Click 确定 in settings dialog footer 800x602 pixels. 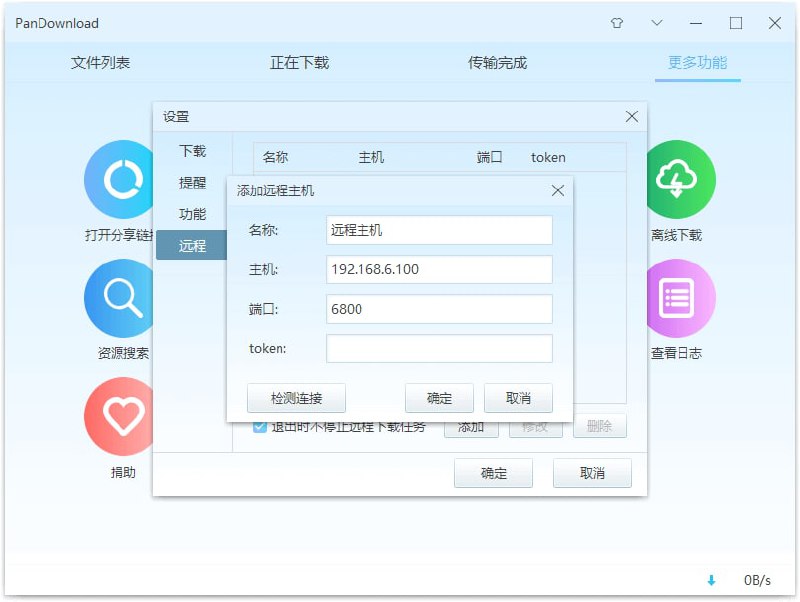click(x=493, y=473)
